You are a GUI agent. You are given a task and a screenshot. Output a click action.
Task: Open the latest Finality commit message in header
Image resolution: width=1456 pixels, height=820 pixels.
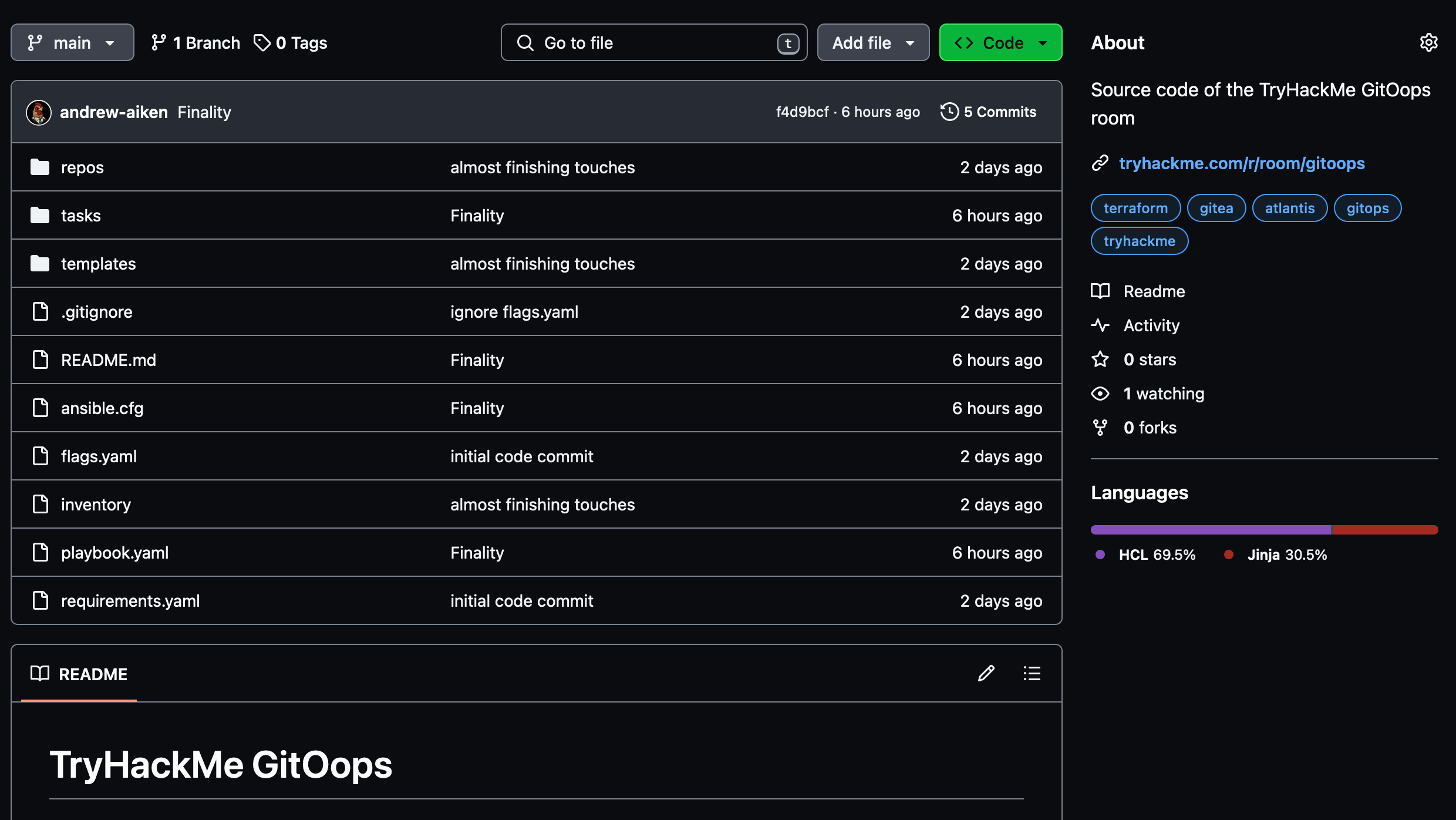[x=204, y=112]
